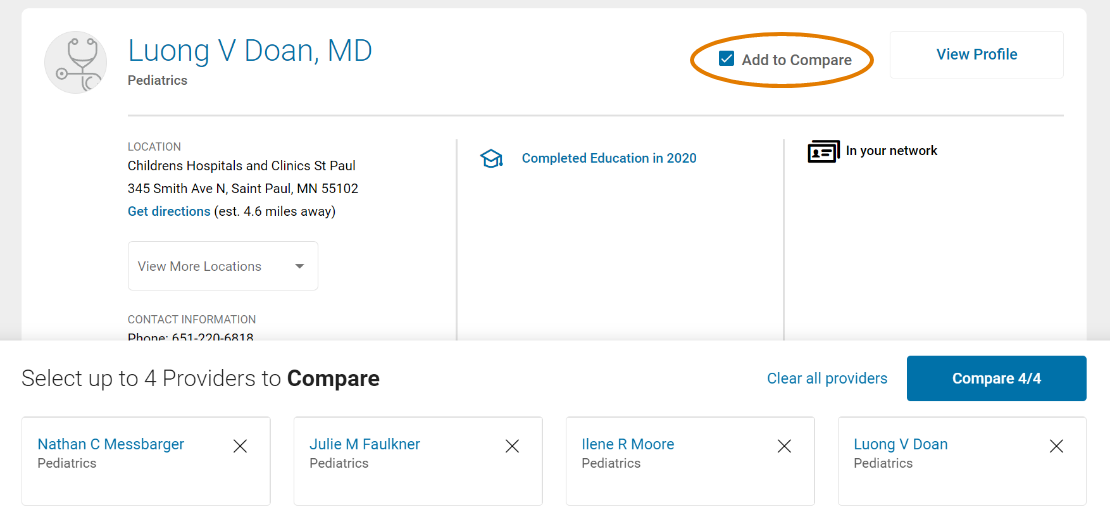Click the stethoscope avatar icon
This screenshot has width=1110, height=516.
point(76,62)
